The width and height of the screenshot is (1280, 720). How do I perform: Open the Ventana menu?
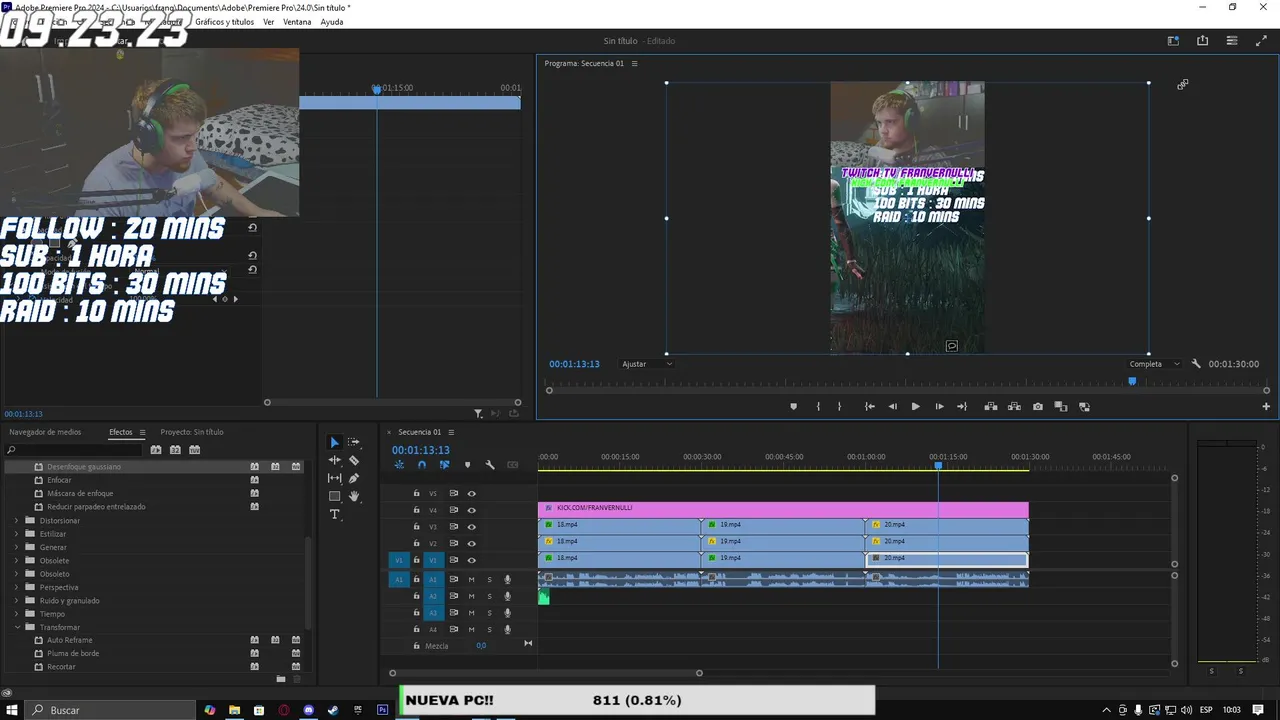(297, 22)
